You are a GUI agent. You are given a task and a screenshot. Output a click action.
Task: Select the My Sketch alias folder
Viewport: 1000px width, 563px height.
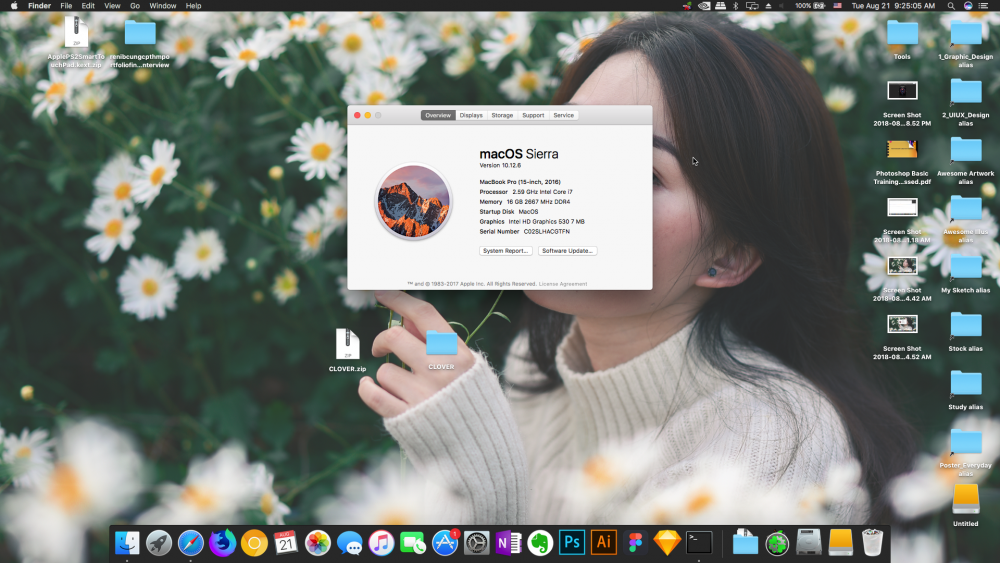tap(966, 274)
